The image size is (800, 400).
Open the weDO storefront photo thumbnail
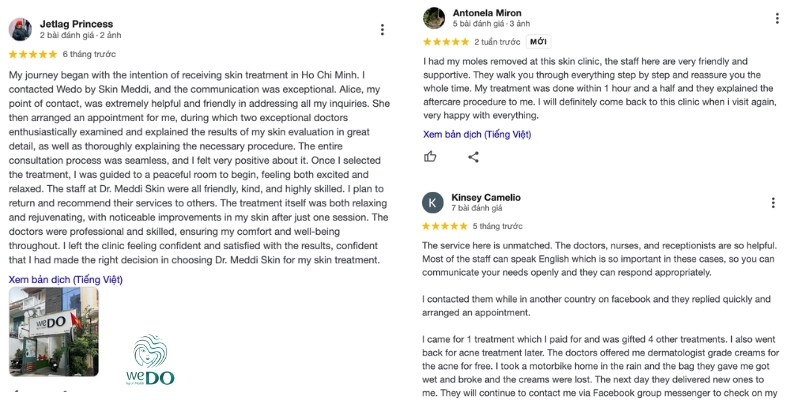[x=54, y=331]
